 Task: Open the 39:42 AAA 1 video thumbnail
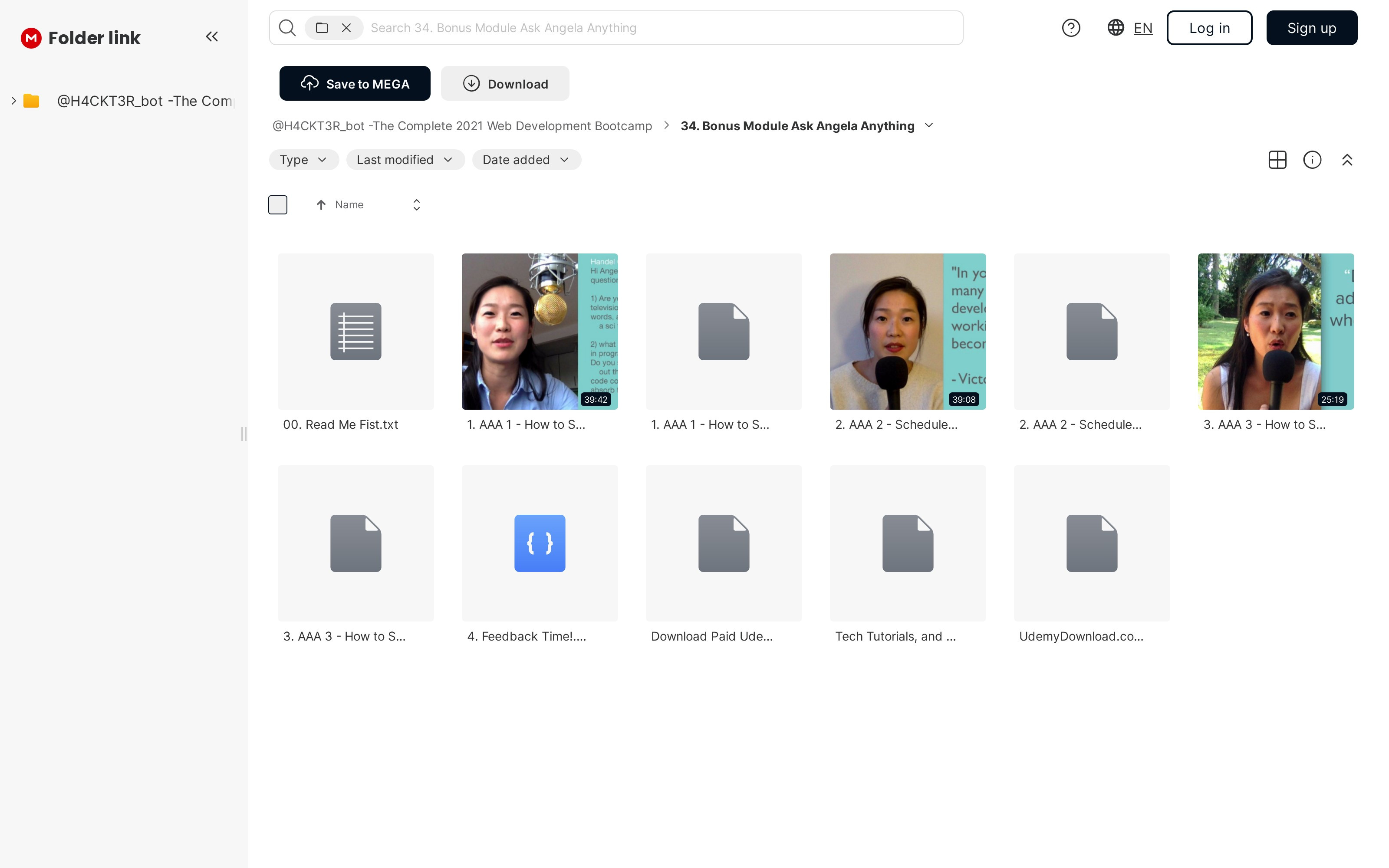(540, 331)
